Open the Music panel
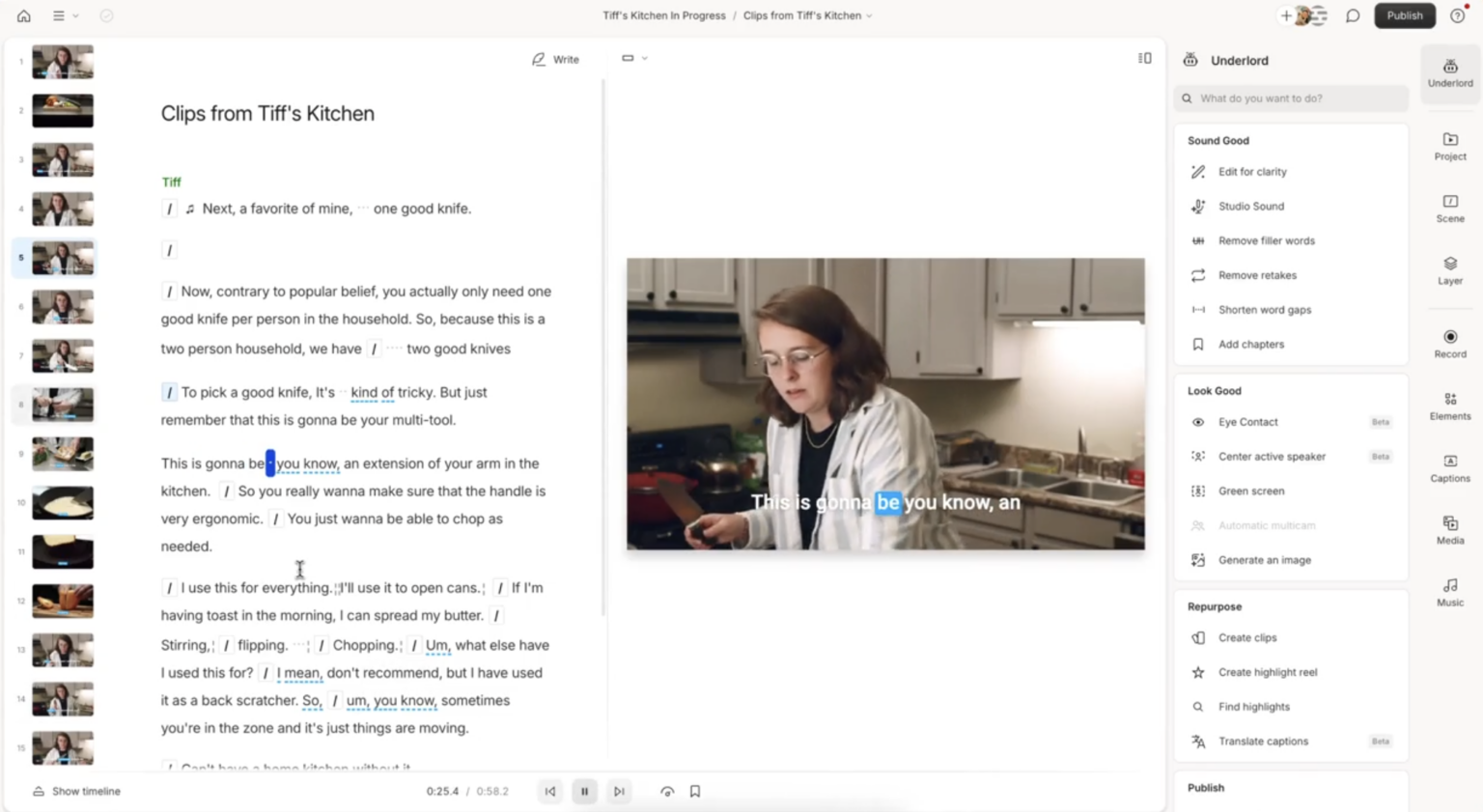1483x812 pixels. [x=1449, y=594]
